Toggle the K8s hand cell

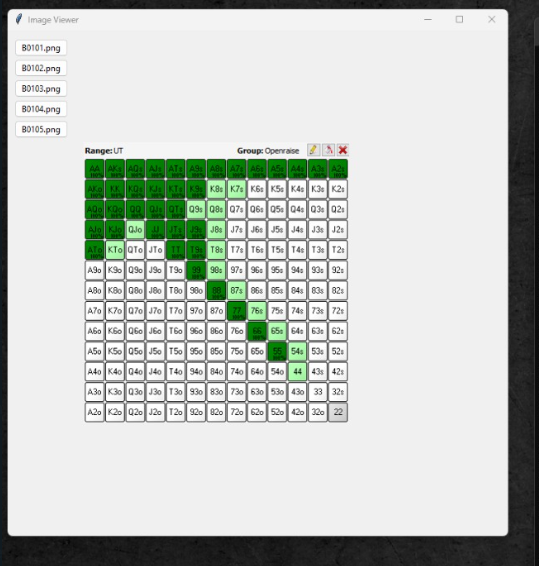pyautogui.click(x=216, y=189)
